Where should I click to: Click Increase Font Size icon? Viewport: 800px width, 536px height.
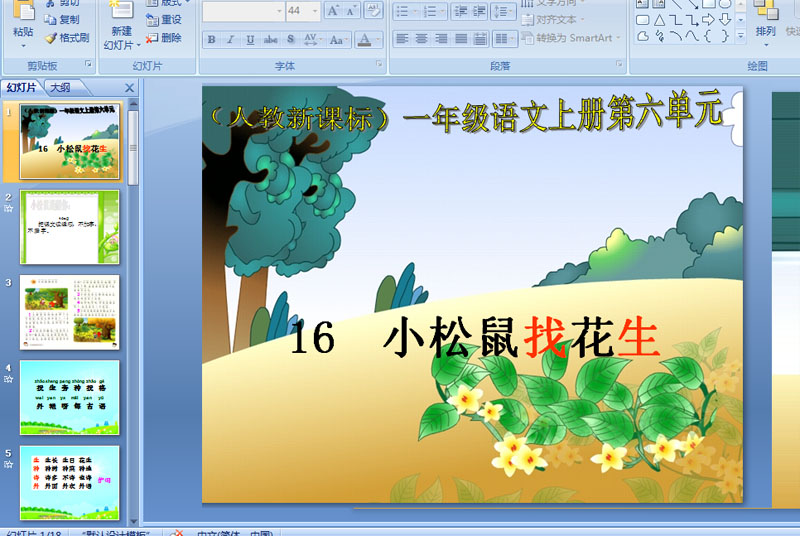tap(333, 11)
